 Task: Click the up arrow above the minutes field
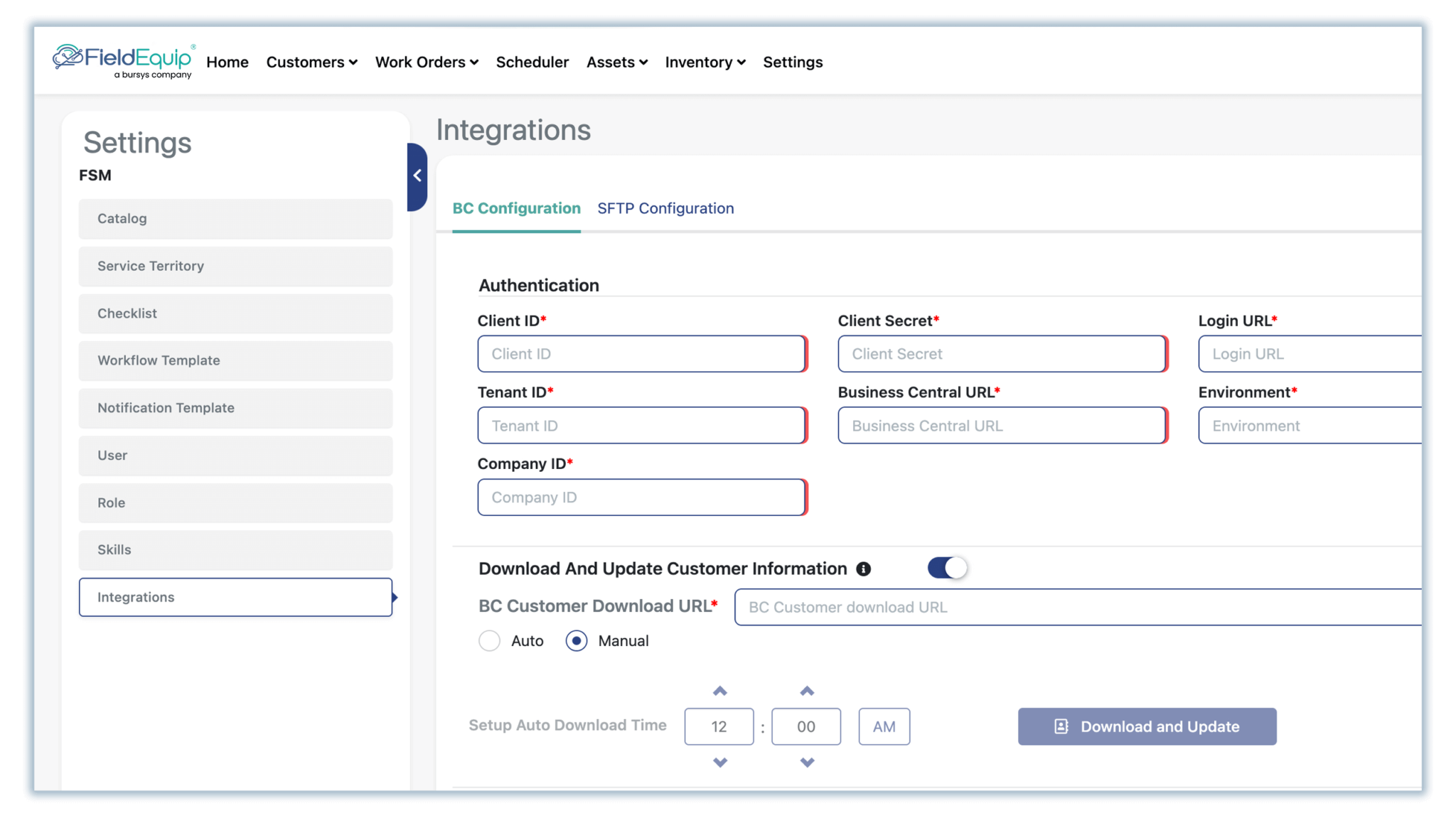pos(806,690)
